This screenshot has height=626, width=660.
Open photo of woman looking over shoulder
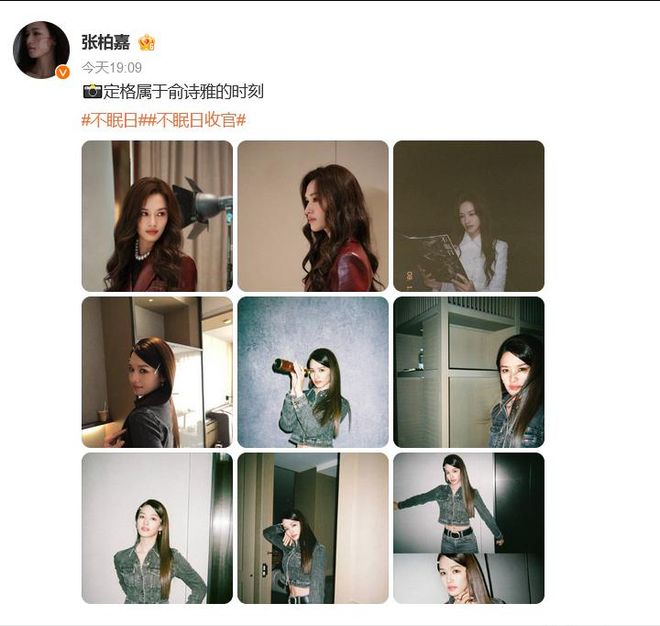coord(157,372)
